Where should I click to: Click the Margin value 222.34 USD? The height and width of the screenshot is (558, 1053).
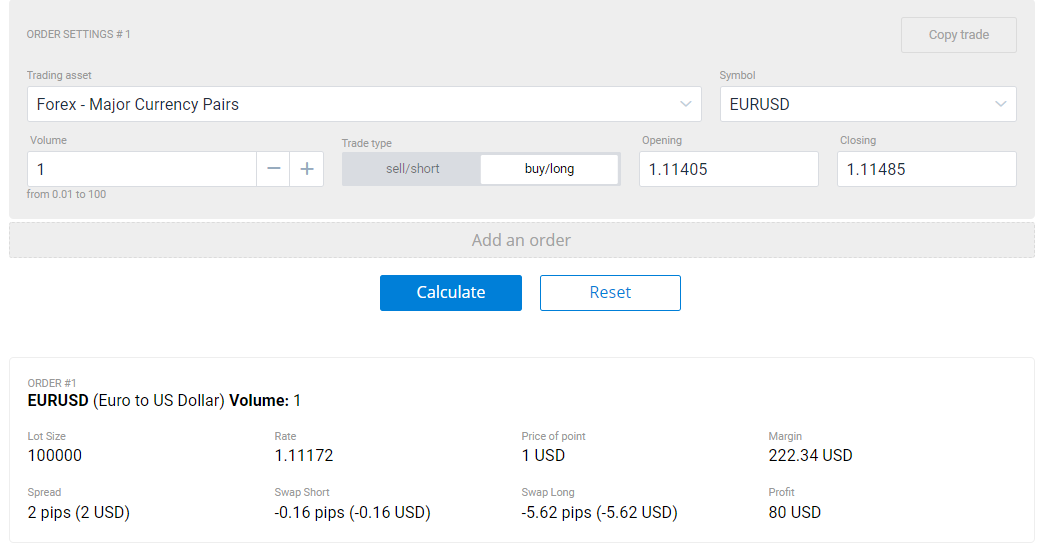pos(810,455)
